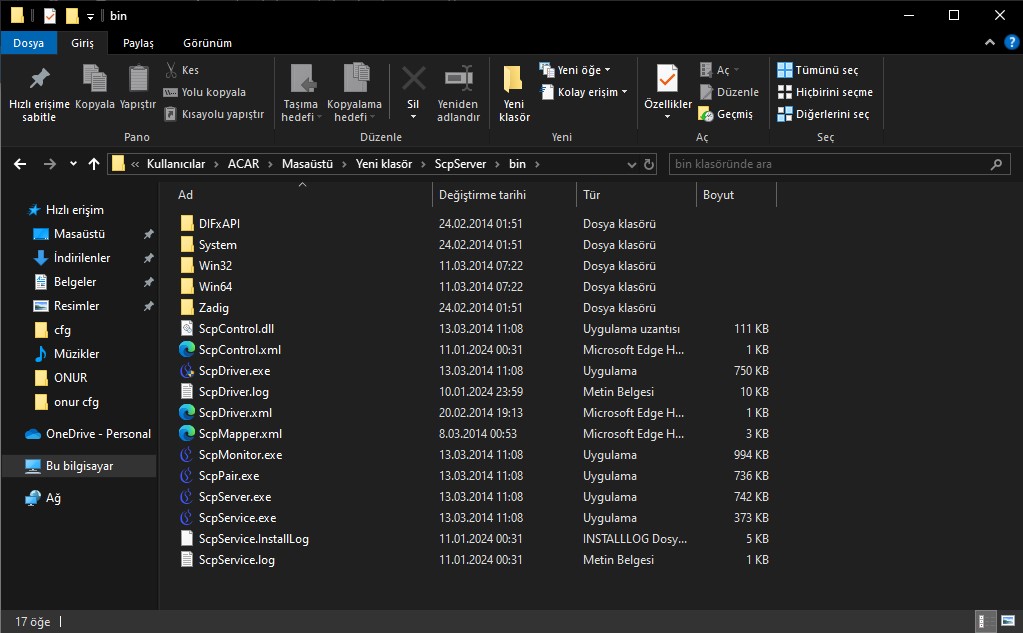Pin with Hızlı erişime sabitle icon
1023x633 pixels.
point(39,79)
